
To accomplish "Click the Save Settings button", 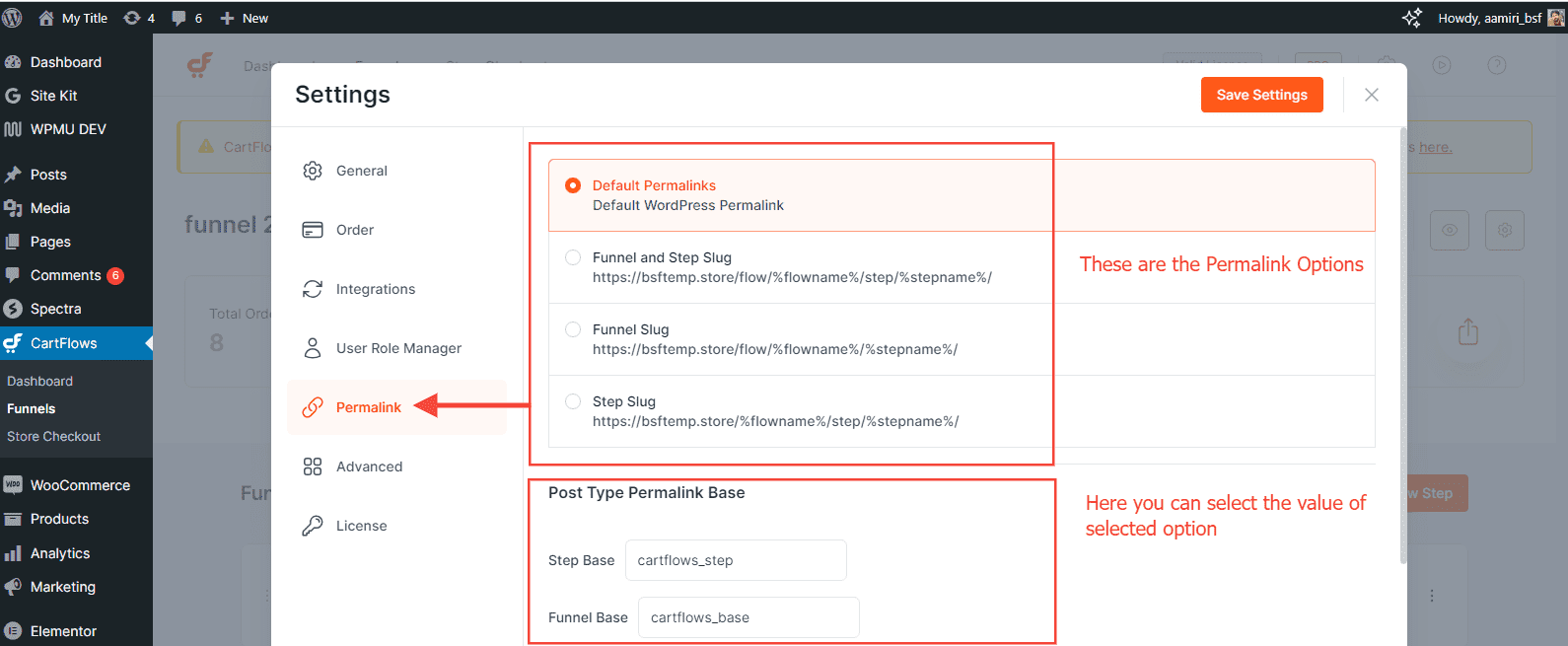I will 1261,95.
